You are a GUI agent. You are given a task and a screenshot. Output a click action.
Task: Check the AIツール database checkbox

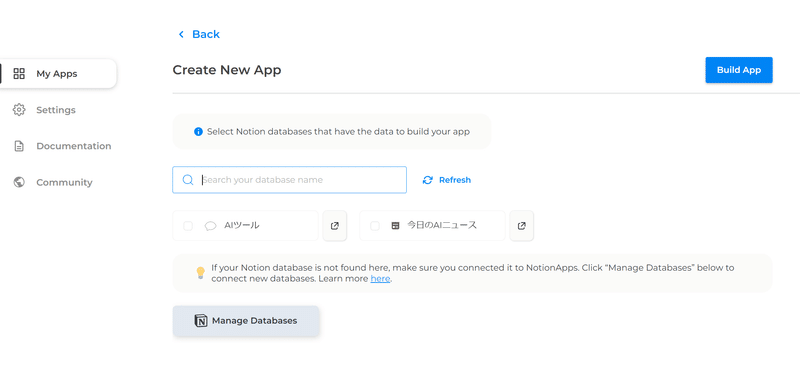(188, 226)
